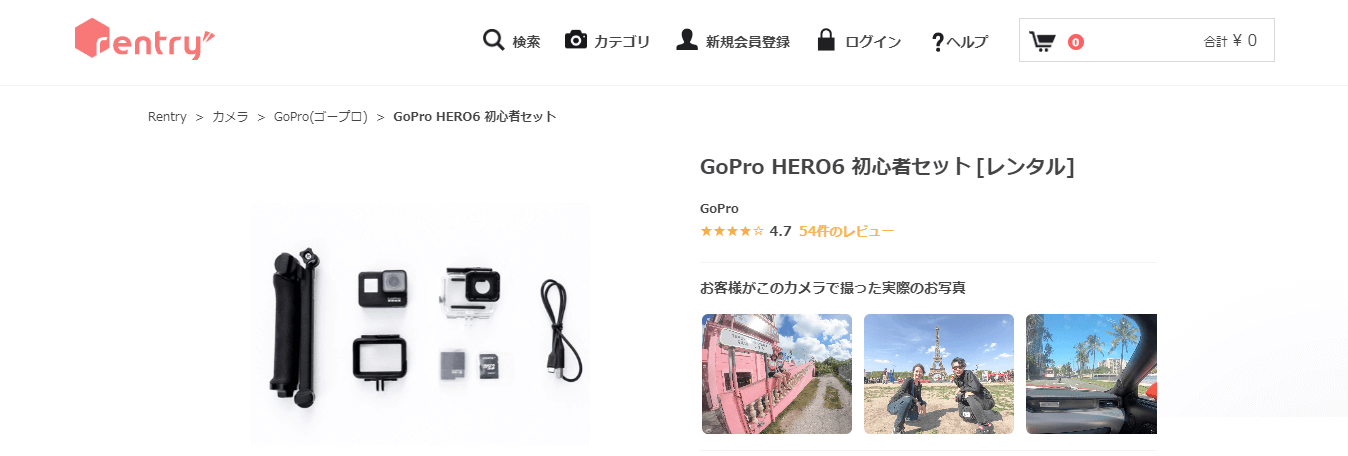
Task: Open the shopping cart icon
Action: click(1043, 41)
